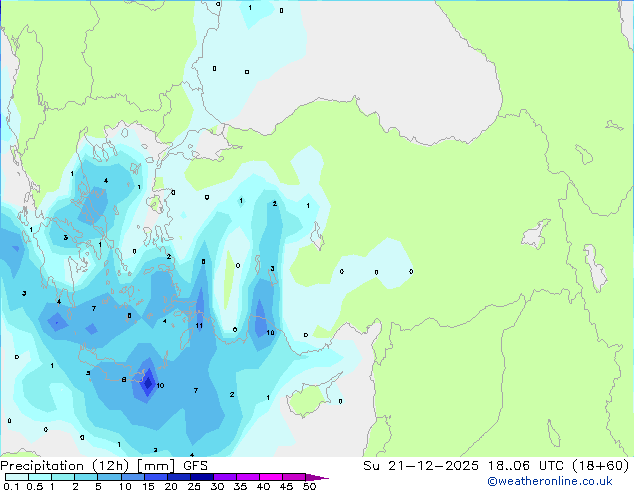Click the 30–35 mm purple legend swatch
The image size is (634, 490).
(x=225, y=477)
